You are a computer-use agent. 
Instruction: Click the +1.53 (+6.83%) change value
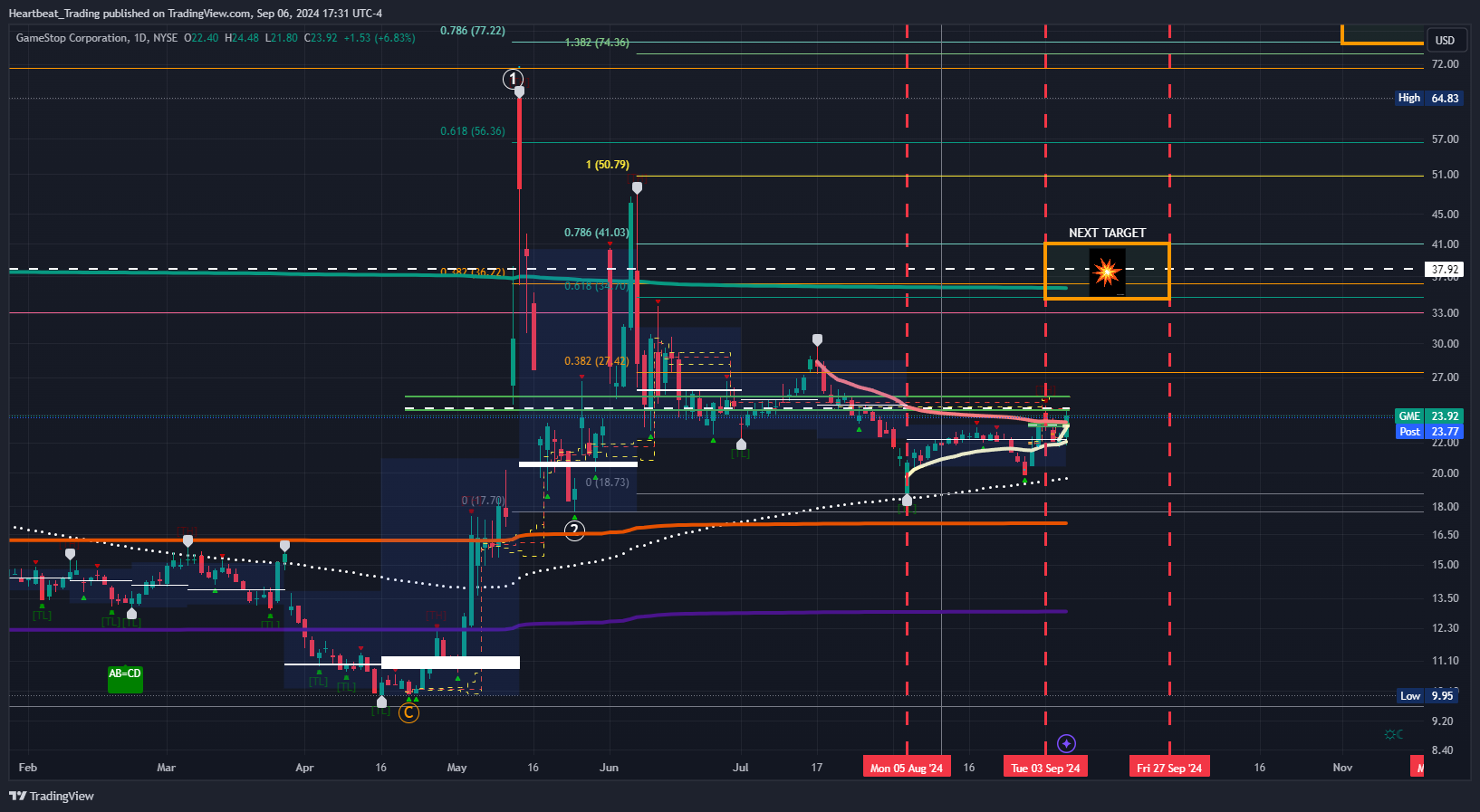click(380, 38)
